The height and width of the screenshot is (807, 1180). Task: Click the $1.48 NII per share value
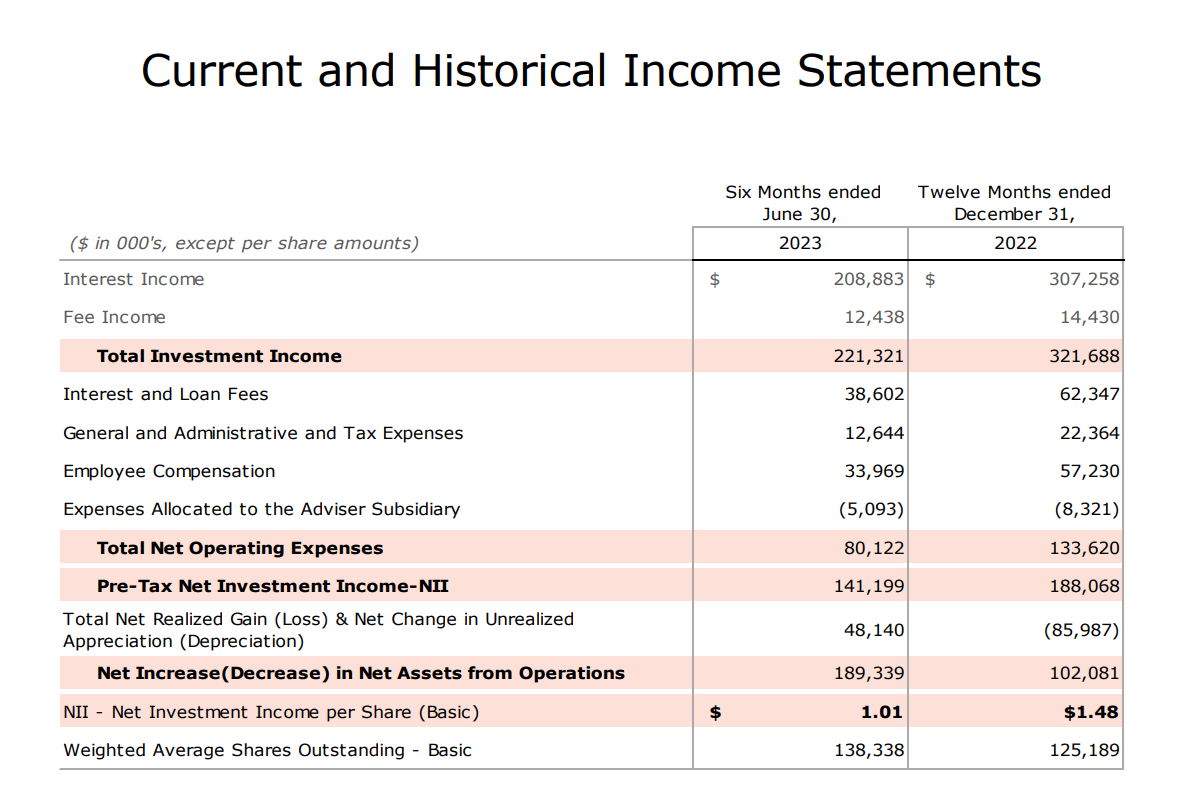click(1091, 712)
